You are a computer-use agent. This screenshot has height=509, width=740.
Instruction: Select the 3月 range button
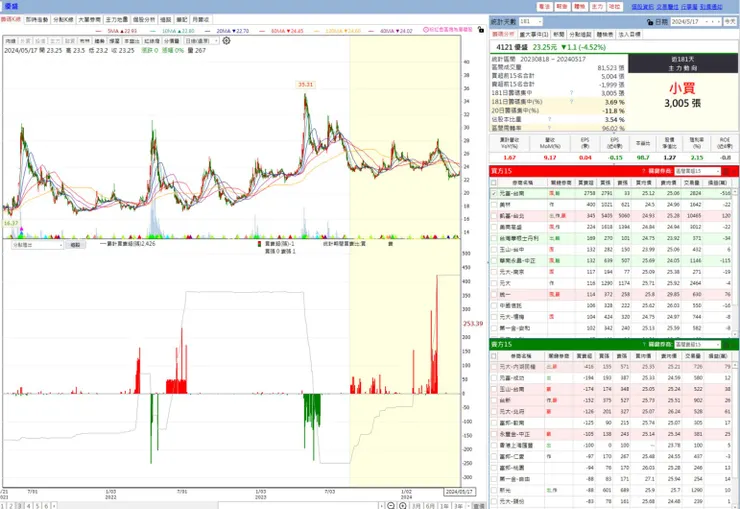(416, 506)
